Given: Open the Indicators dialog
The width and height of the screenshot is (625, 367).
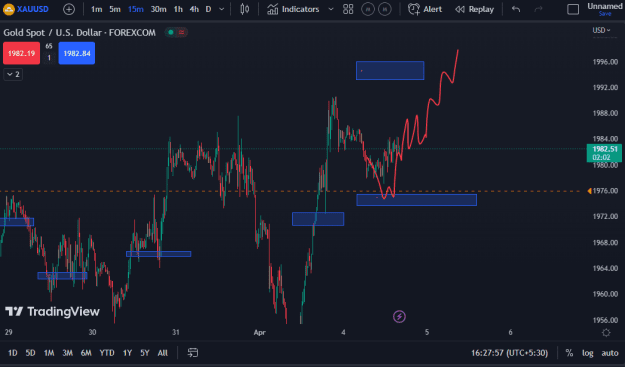Looking at the screenshot, I should [293, 9].
